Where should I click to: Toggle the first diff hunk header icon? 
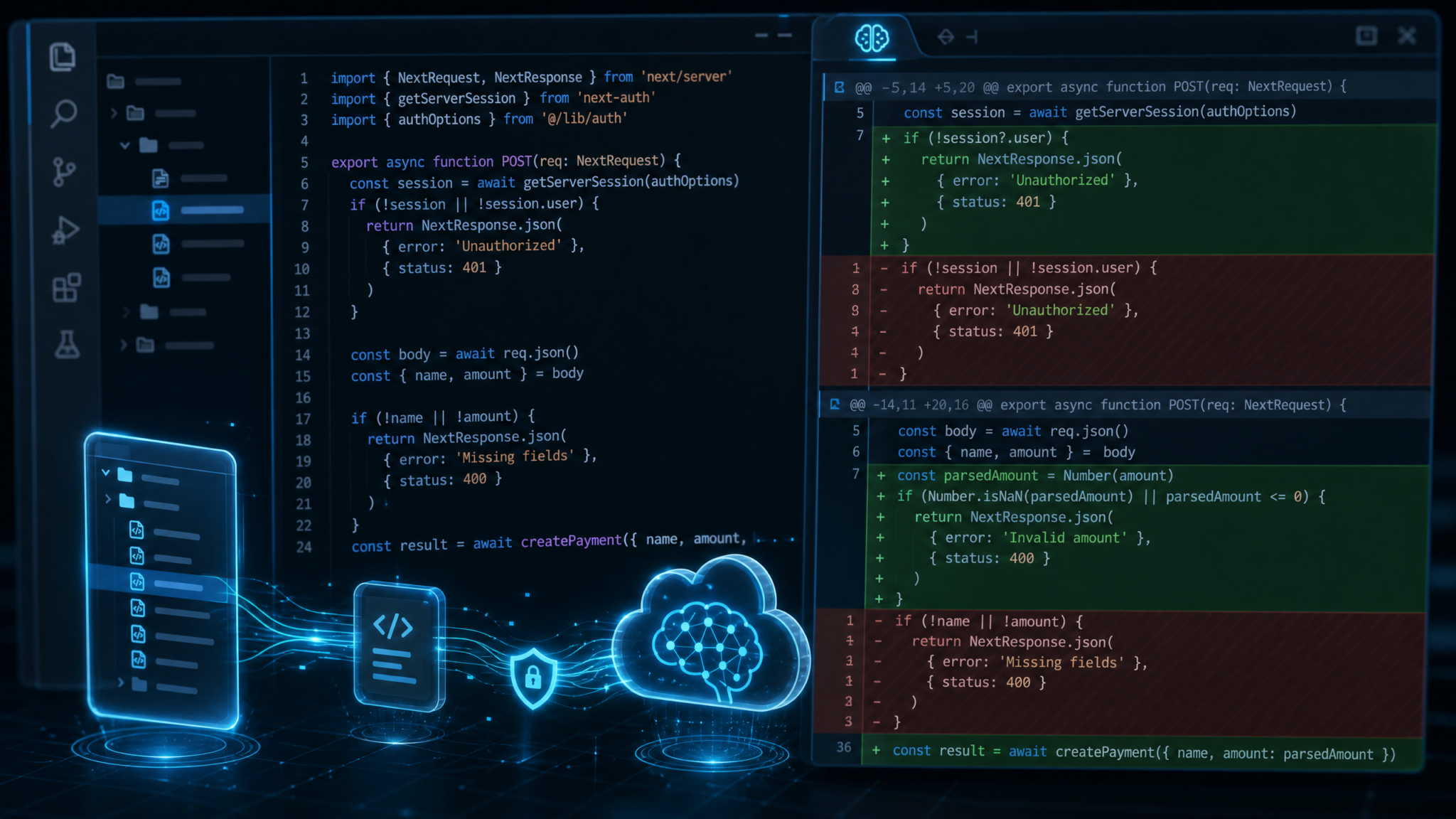point(840,87)
